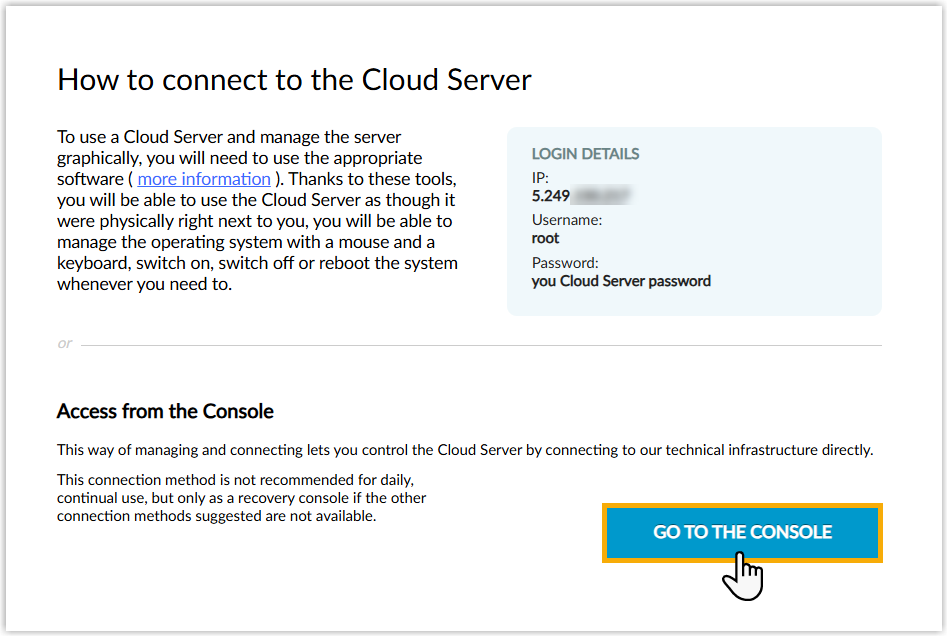Click the horizontal divider line beside "or"

pyautogui.click(x=480, y=346)
